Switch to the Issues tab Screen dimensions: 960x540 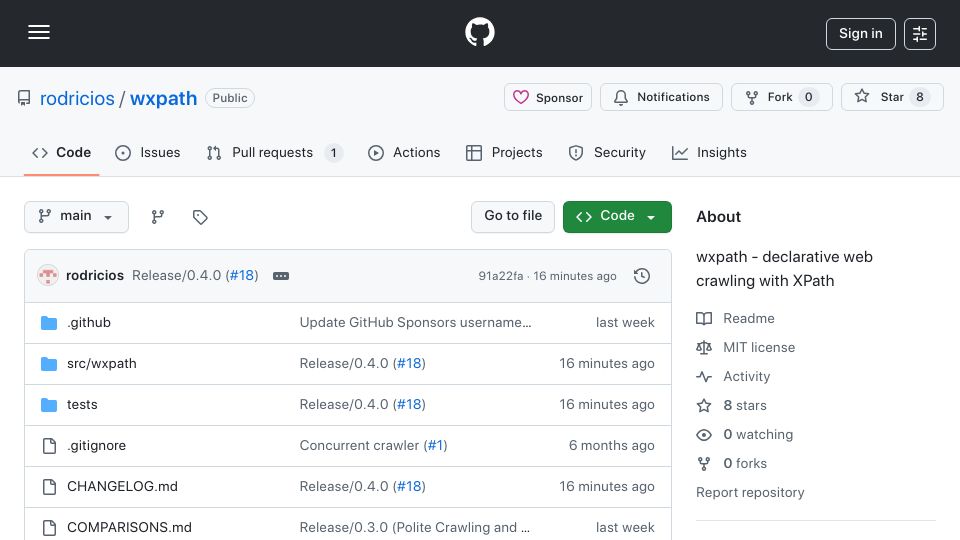(148, 152)
